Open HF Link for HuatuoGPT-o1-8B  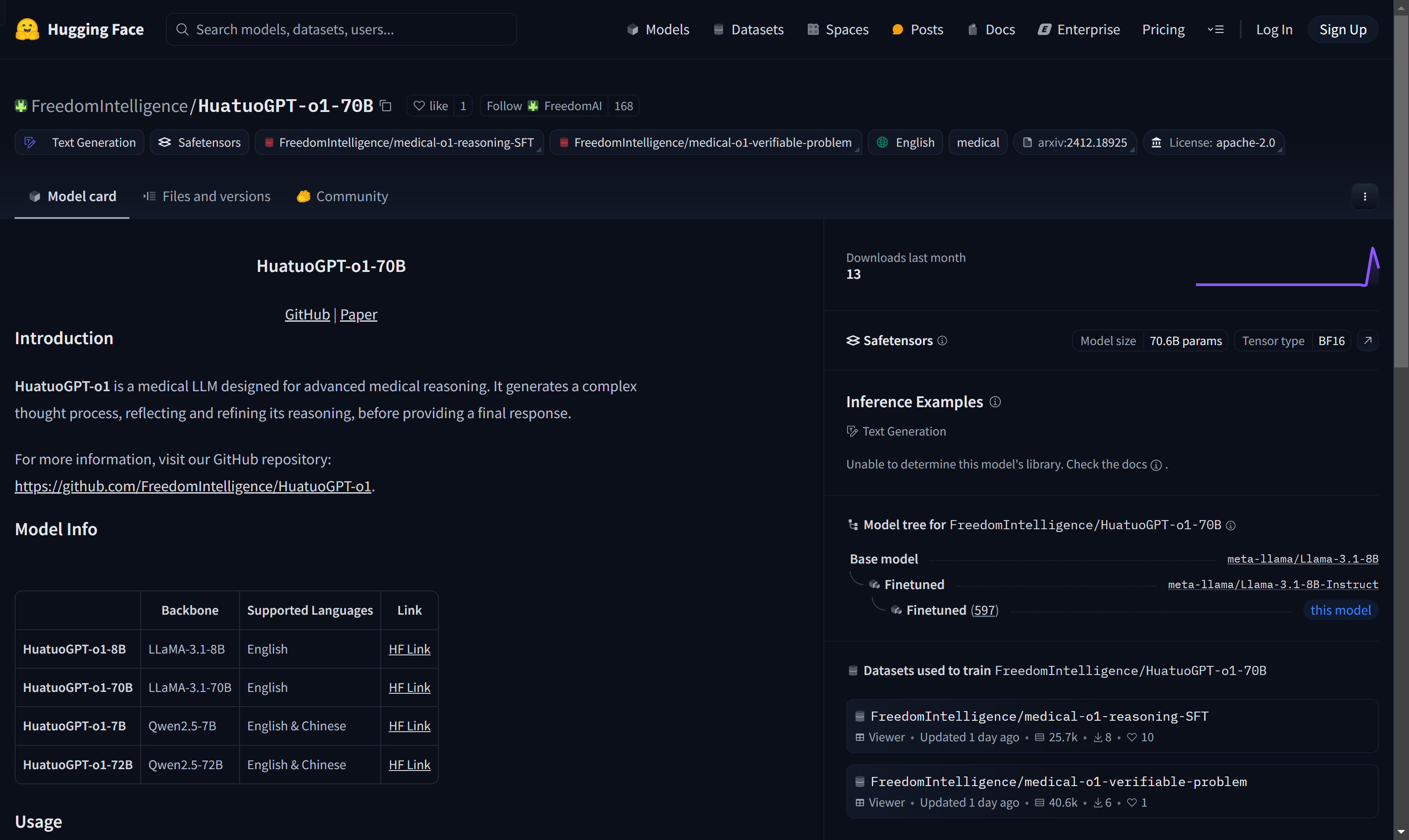409,649
